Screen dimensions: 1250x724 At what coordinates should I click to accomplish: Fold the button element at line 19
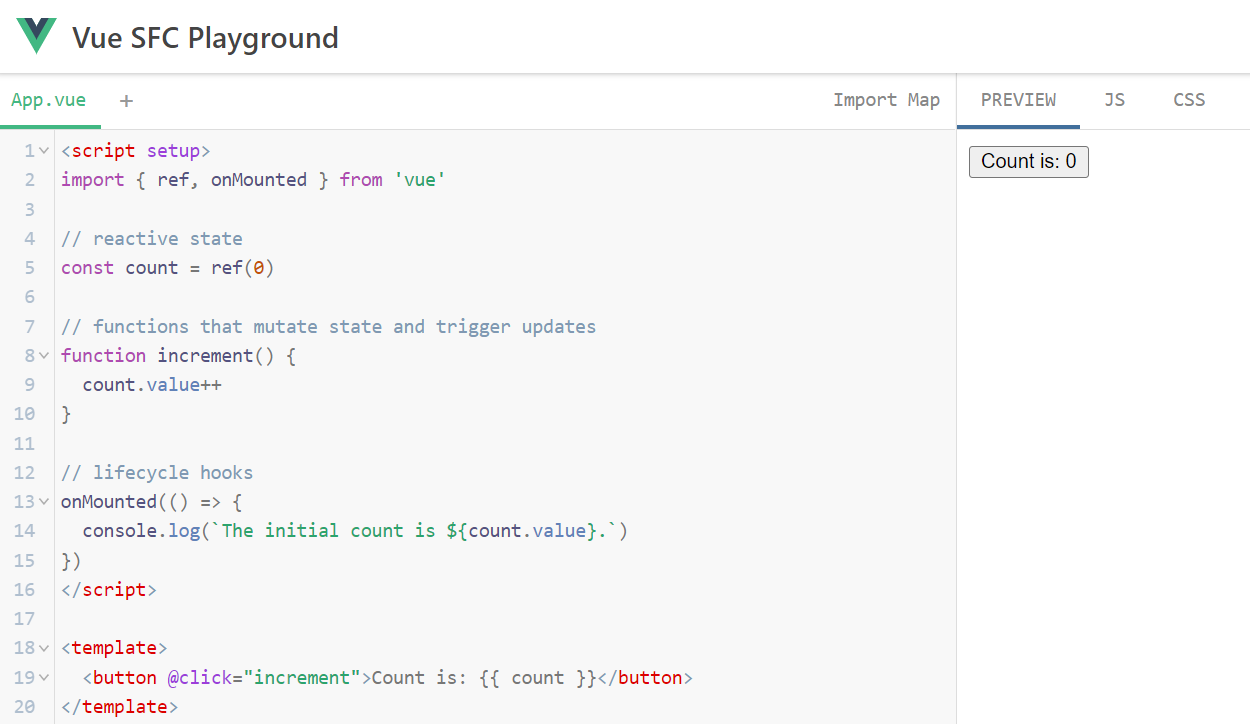[44, 678]
